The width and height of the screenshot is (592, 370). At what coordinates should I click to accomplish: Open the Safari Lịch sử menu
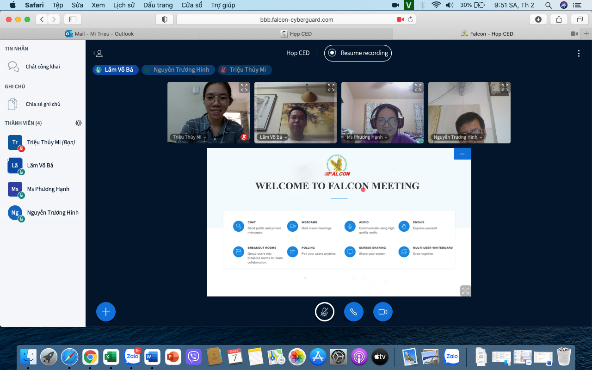click(x=124, y=5)
